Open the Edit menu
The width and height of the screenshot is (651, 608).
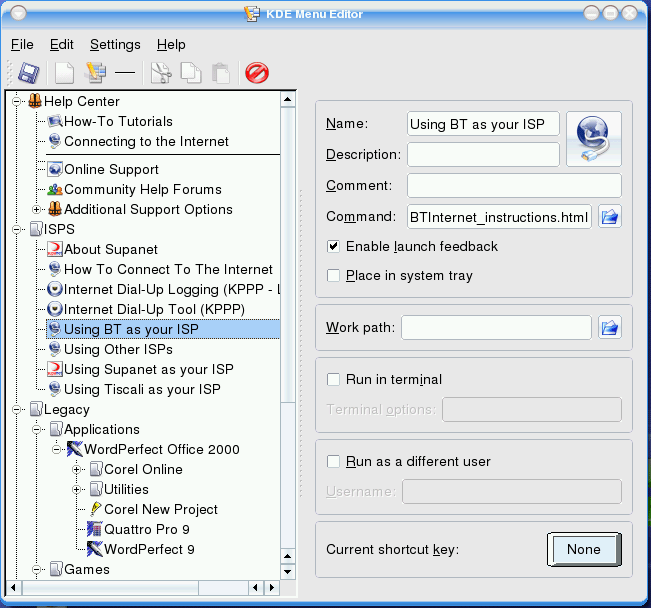(x=61, y=44)
